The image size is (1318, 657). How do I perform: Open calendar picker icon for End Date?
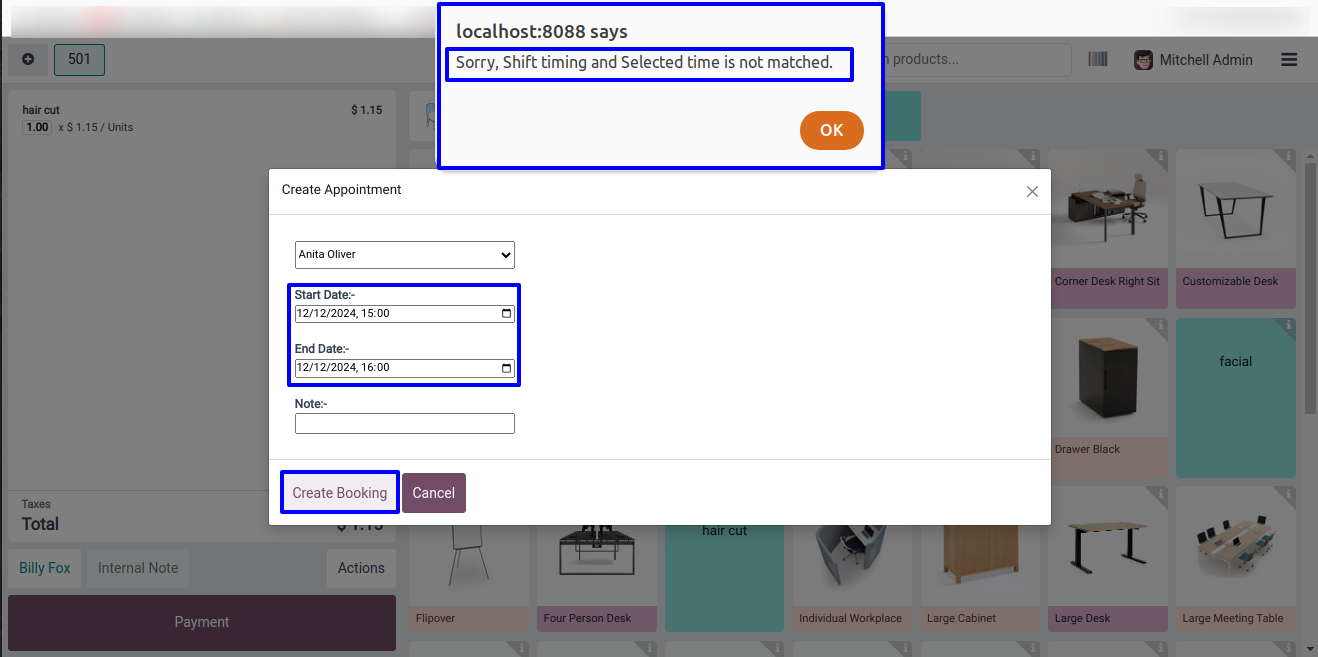coord(506,367)
